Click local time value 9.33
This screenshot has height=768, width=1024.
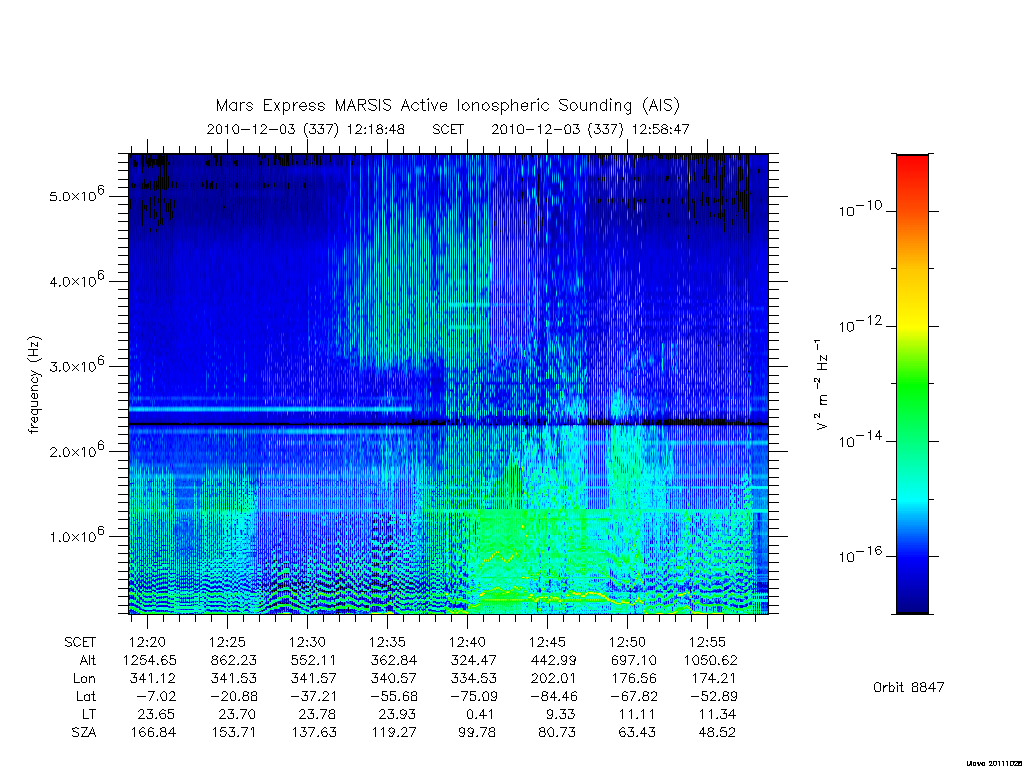(562, 714)
